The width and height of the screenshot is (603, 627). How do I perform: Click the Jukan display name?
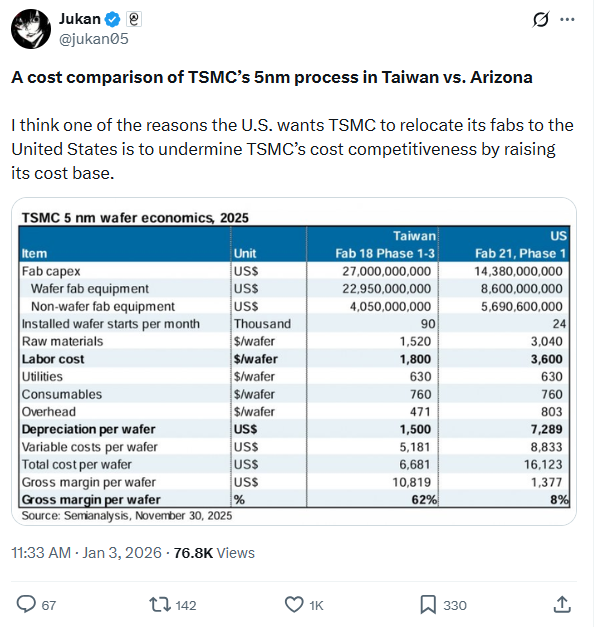coord(79,19)
